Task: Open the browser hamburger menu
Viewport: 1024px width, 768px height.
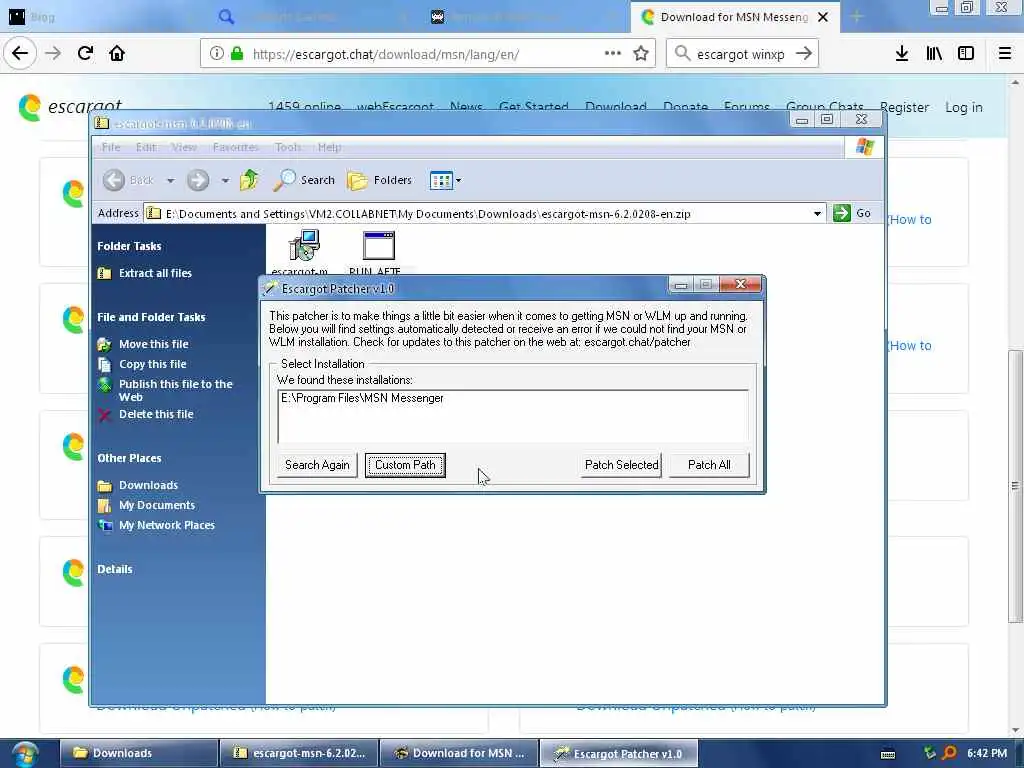Action: [x=1004, y=54]
